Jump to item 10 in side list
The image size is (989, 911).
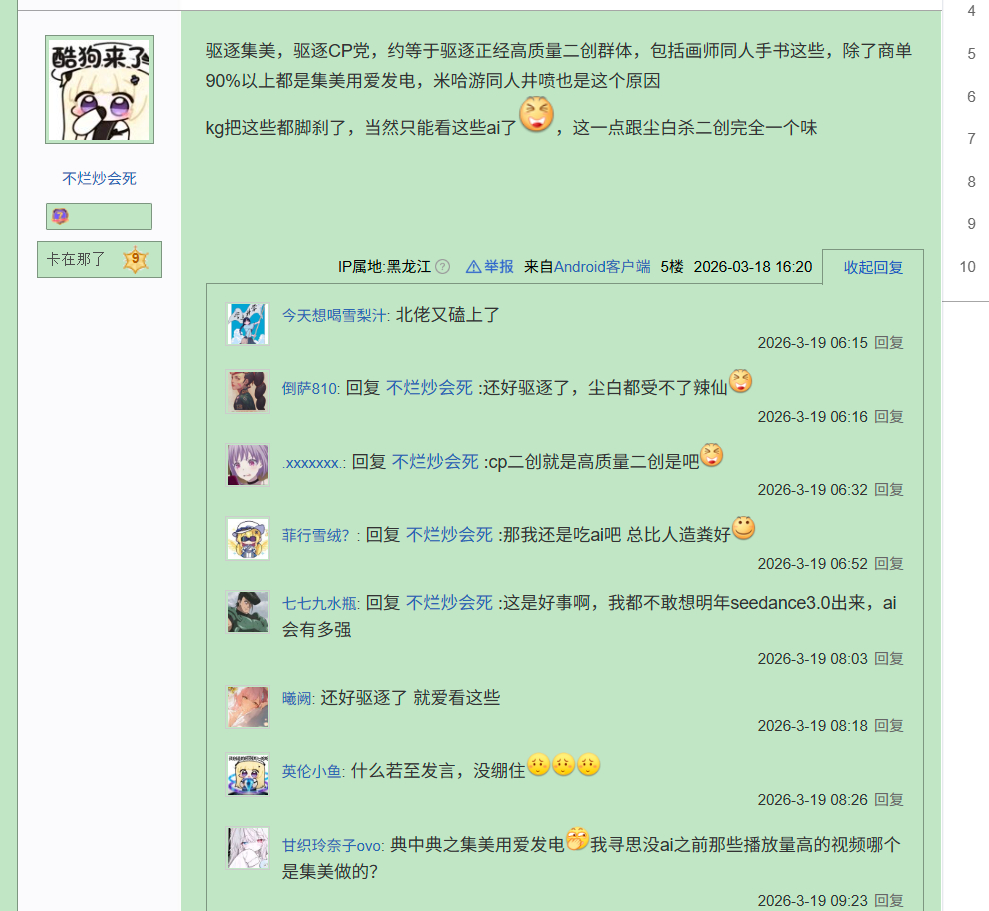coord(968,267)
